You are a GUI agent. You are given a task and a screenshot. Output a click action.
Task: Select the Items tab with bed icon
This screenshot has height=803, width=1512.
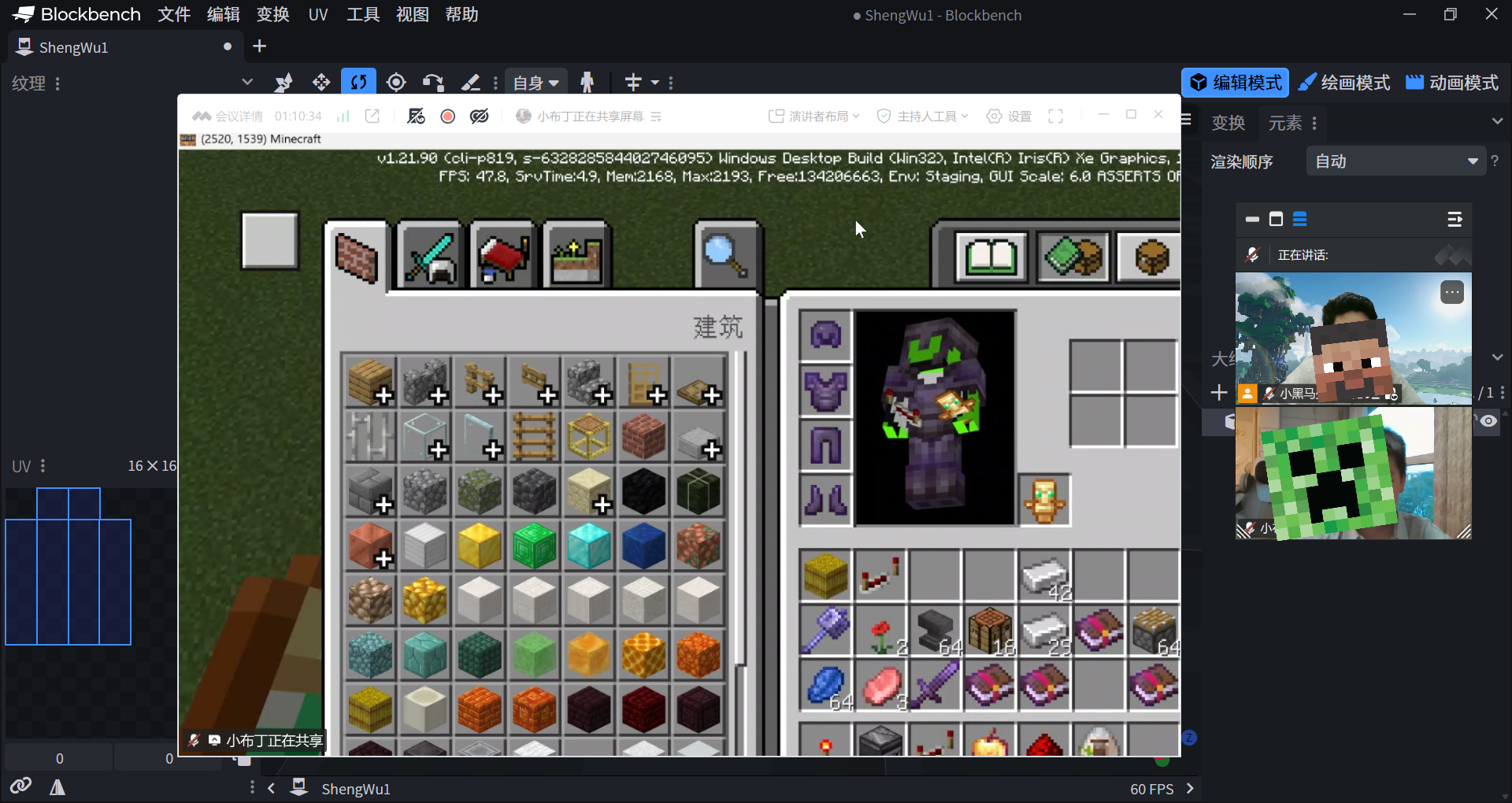(503, 257)
